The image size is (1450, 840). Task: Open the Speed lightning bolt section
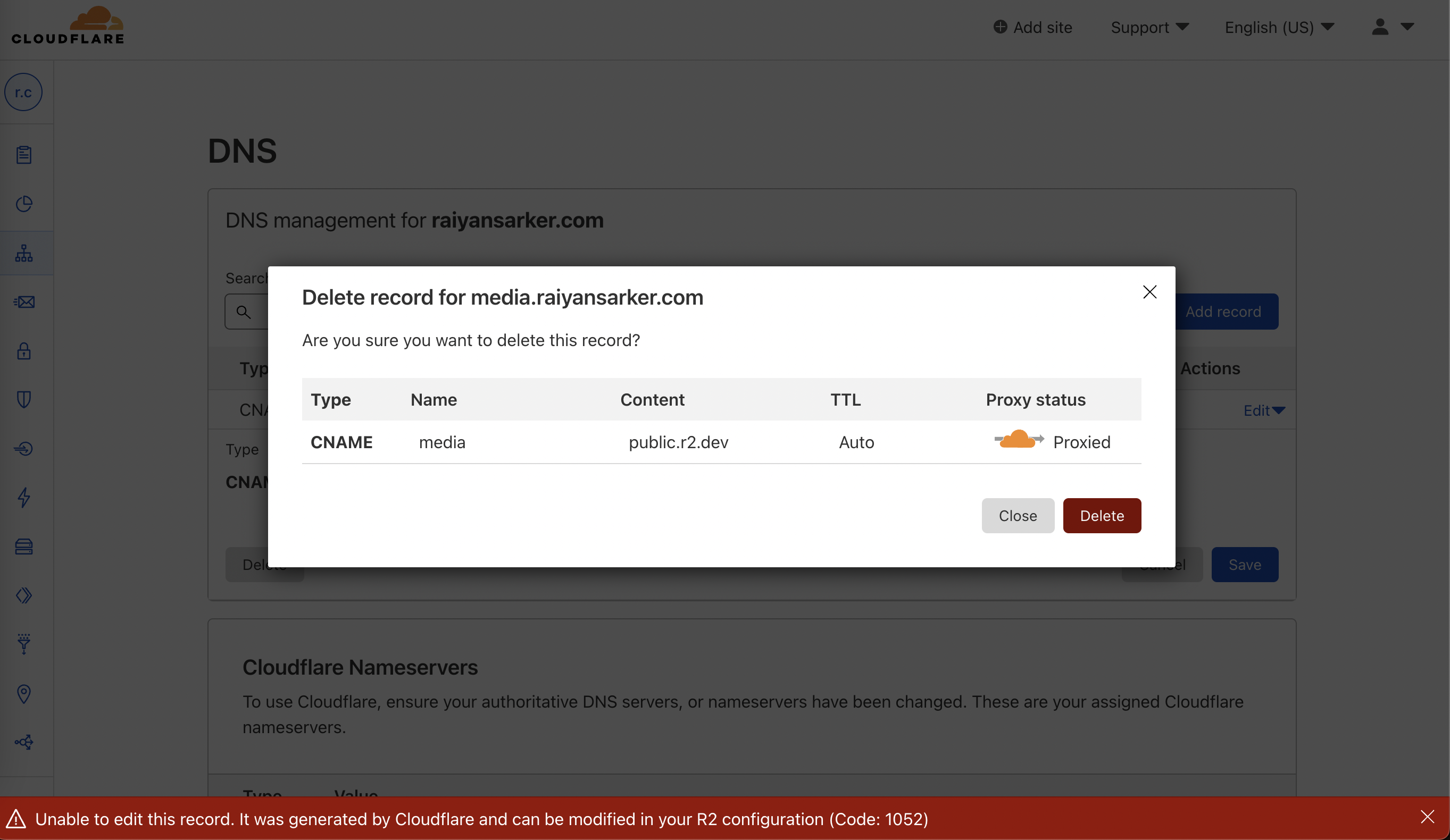(23, 498)
